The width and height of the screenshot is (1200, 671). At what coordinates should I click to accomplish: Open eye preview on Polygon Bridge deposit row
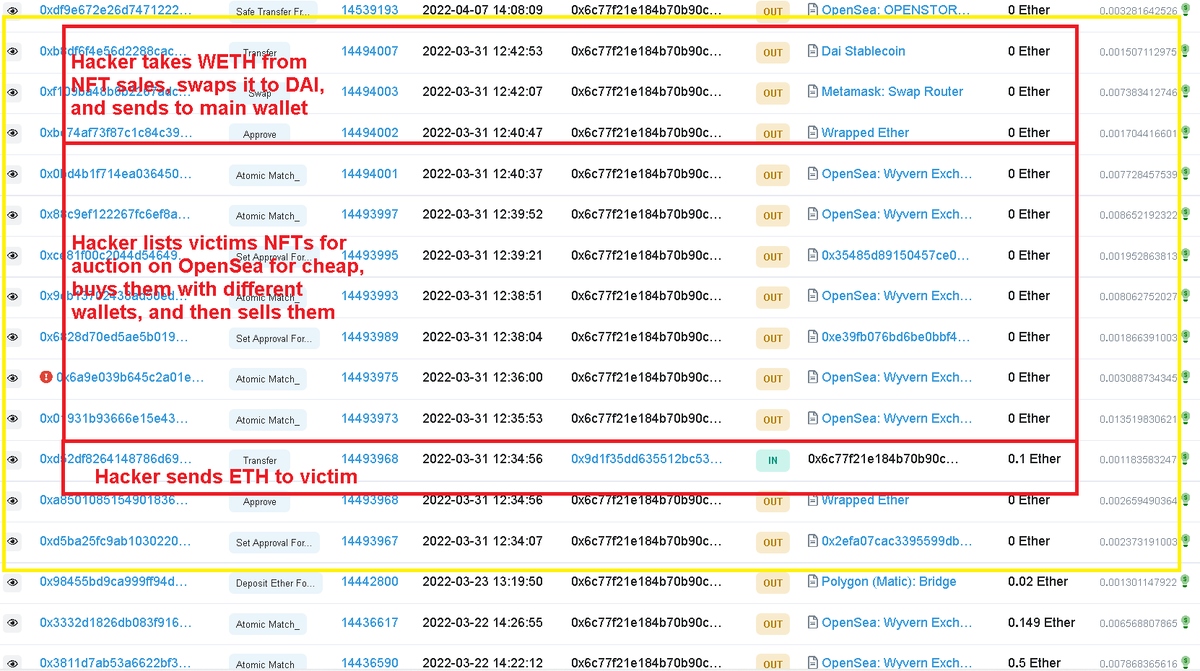coord(13,582)
